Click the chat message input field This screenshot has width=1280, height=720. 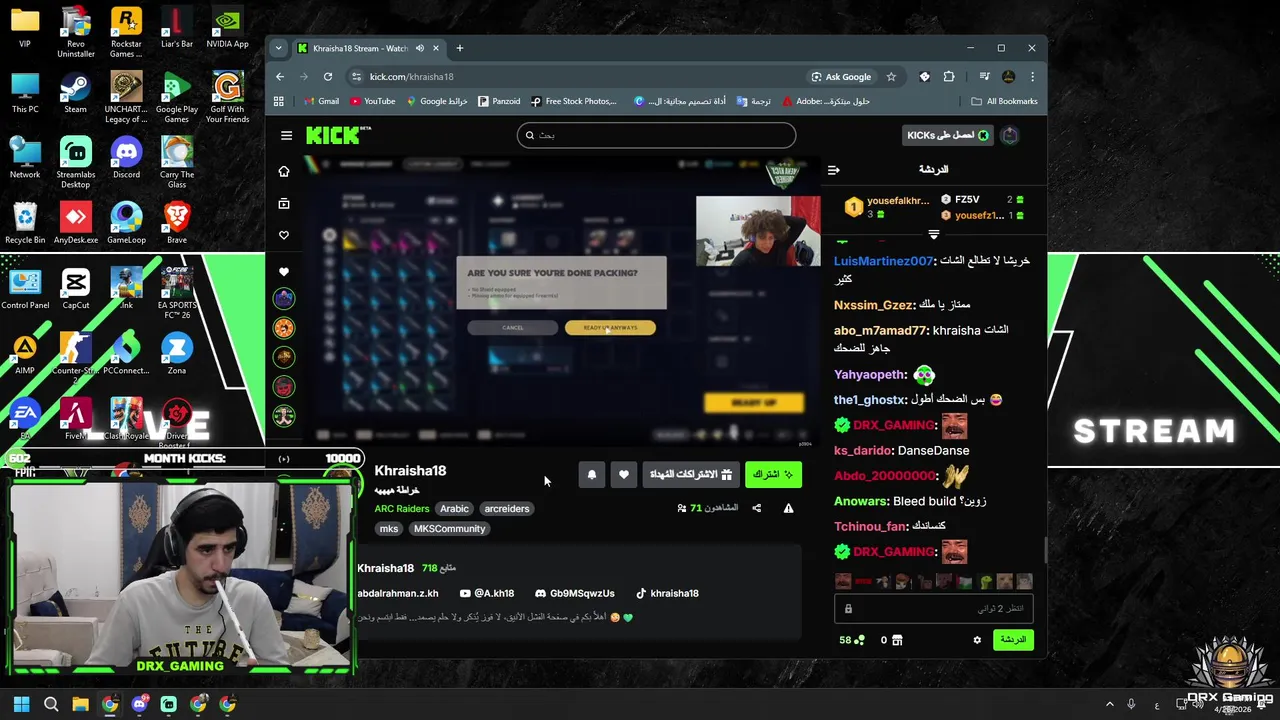coord(934,608)
